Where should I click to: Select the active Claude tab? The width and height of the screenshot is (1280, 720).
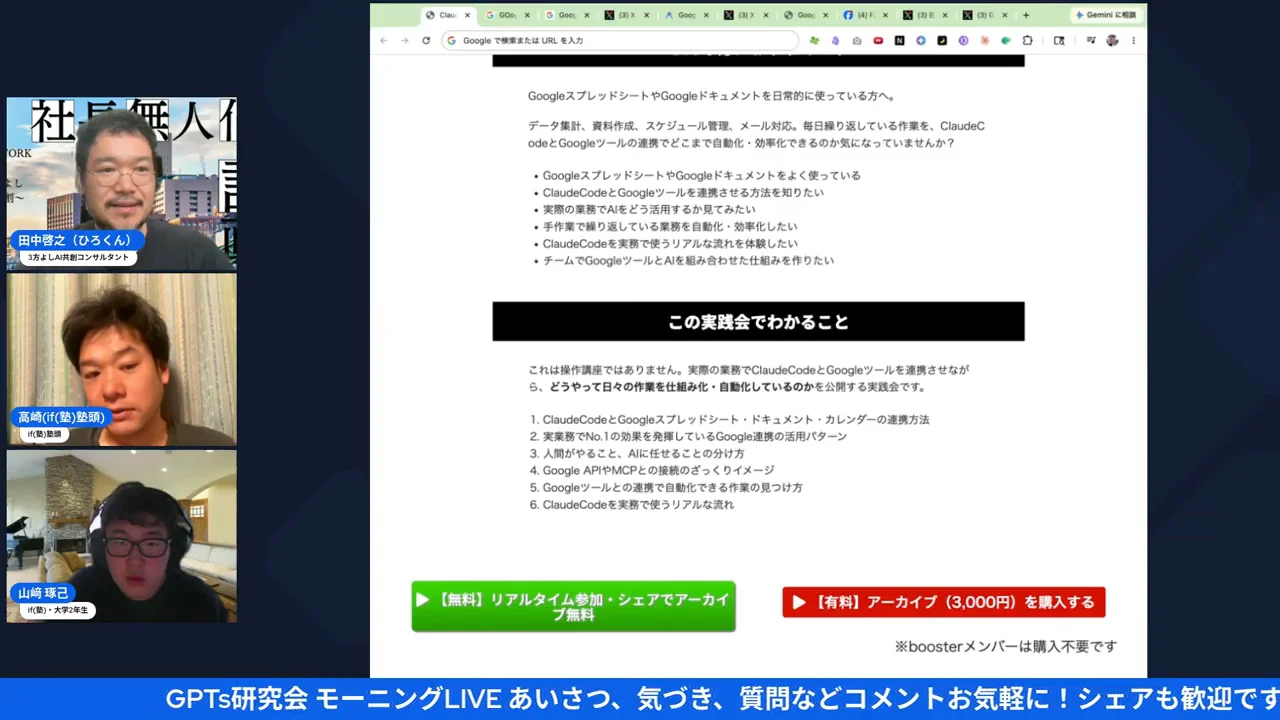[x=447, y=15]
